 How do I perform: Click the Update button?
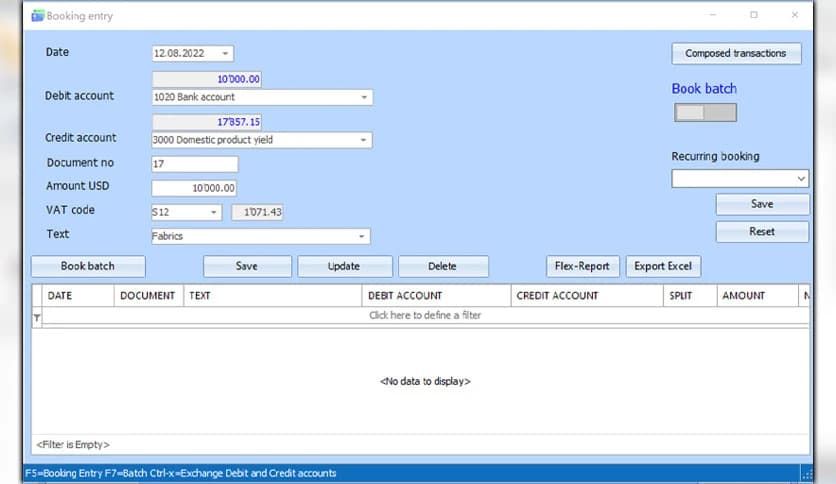tap(344, 266)
